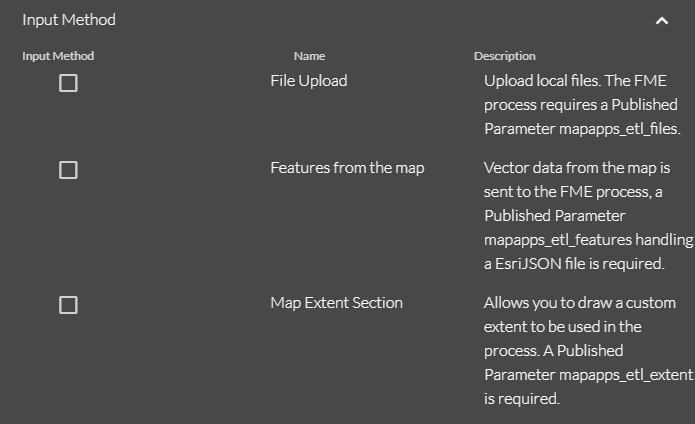Select the Map Extent Section label

point(336,302)
